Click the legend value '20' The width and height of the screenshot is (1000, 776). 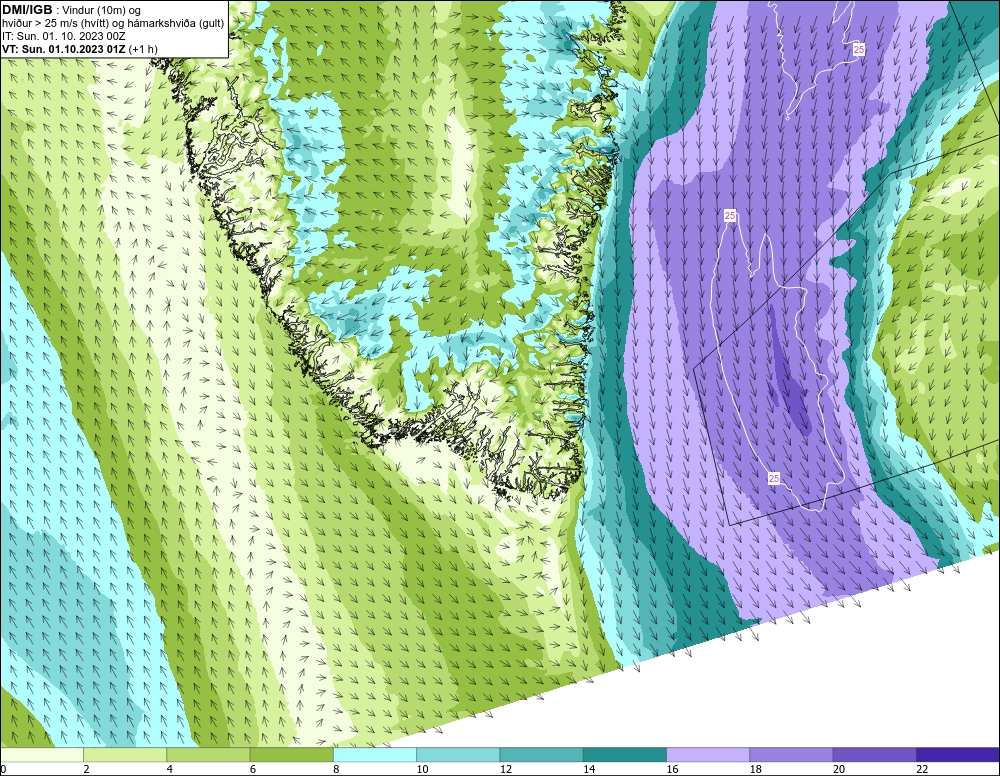coord(839,769)
